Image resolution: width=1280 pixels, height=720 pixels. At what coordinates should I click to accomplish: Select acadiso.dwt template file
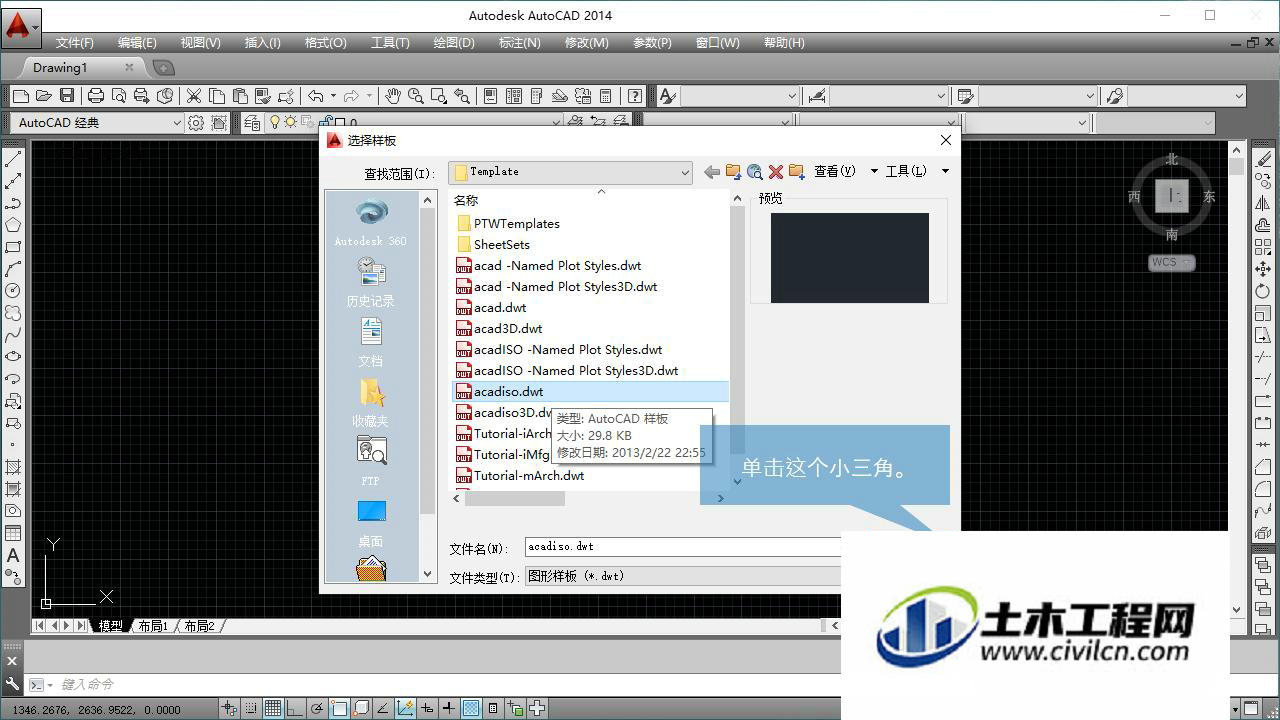tap(590, 392)
